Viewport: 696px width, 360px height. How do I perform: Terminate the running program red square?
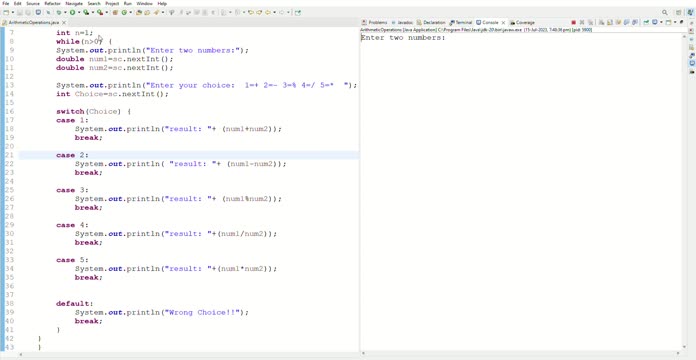(x=573, y=22)
